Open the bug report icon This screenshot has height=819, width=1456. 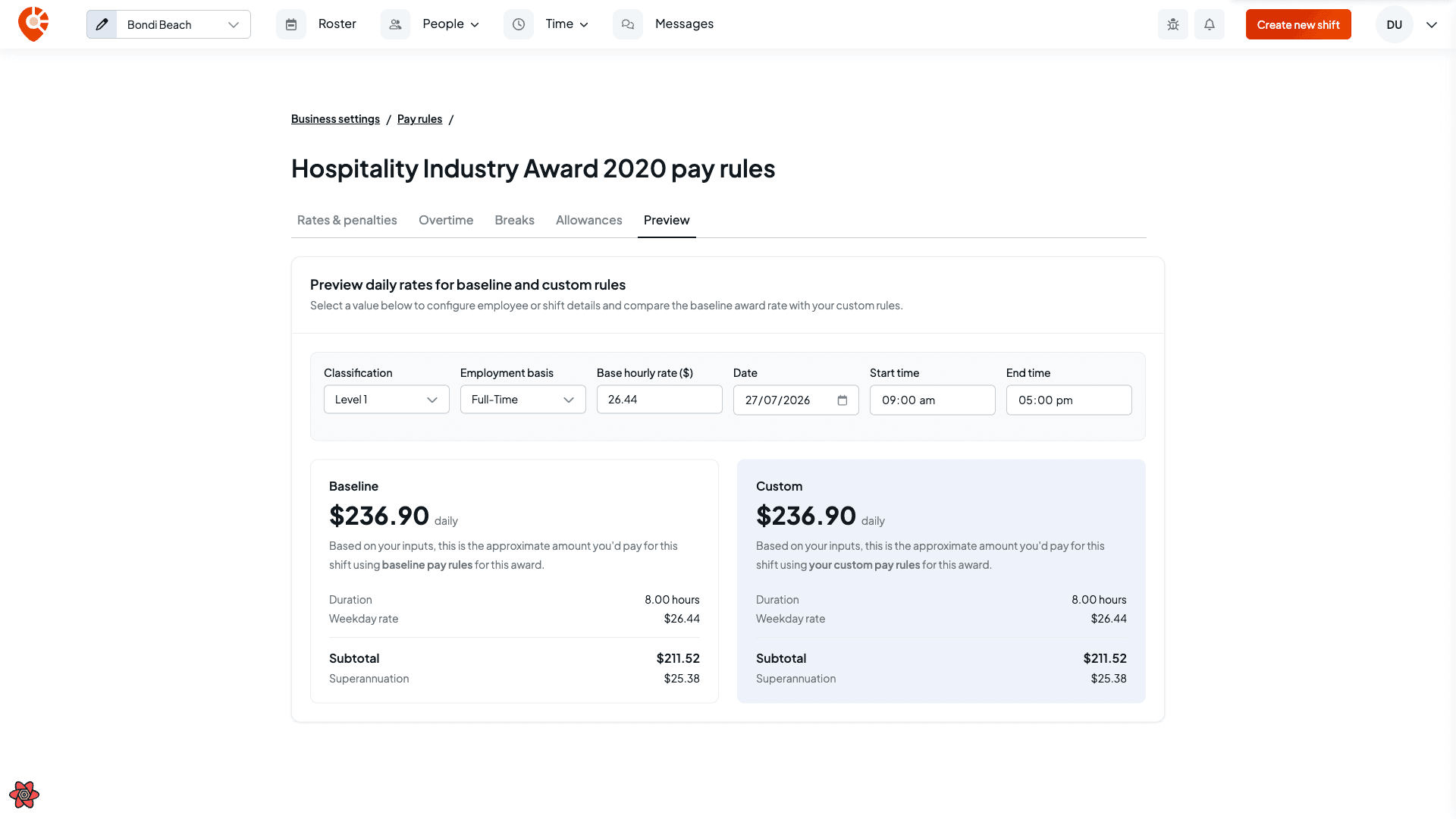(1173, 24)
